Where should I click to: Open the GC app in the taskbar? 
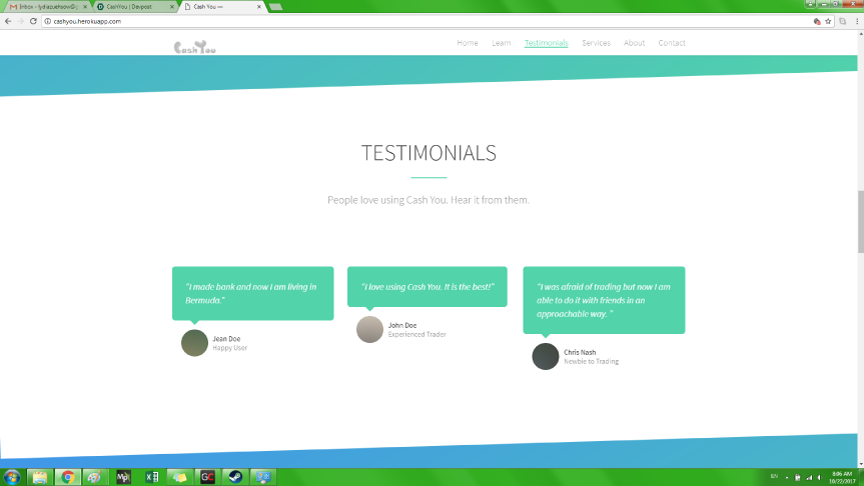pos(207,477)
